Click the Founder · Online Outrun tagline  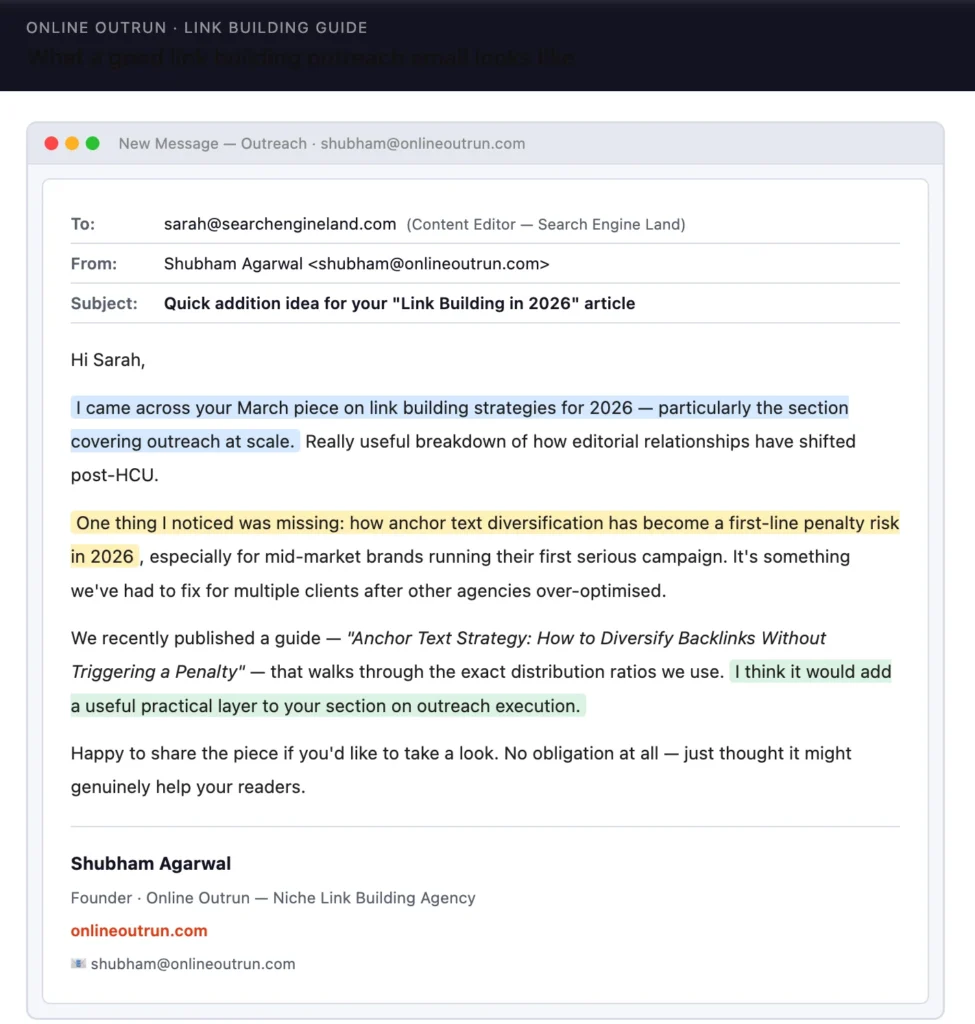coord(272,898)
